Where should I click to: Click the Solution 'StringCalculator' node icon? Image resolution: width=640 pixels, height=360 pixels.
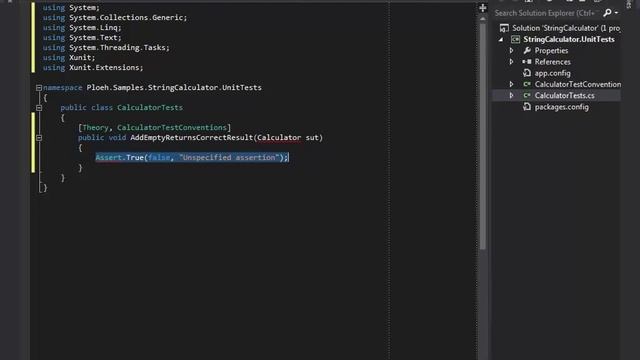504,28
